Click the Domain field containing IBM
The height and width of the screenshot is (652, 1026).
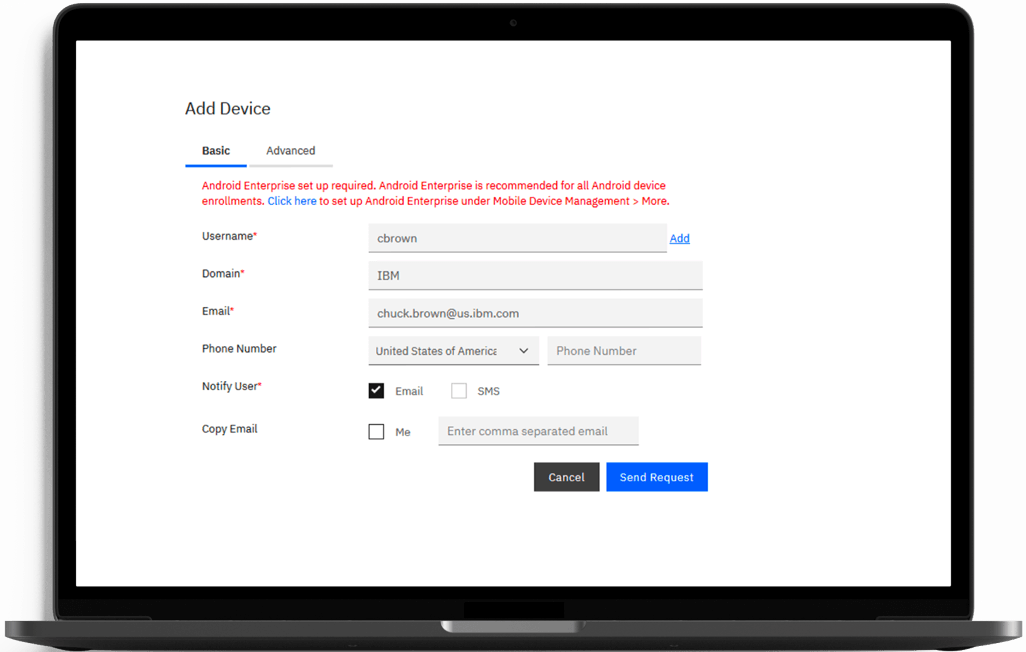click(535, 276)
